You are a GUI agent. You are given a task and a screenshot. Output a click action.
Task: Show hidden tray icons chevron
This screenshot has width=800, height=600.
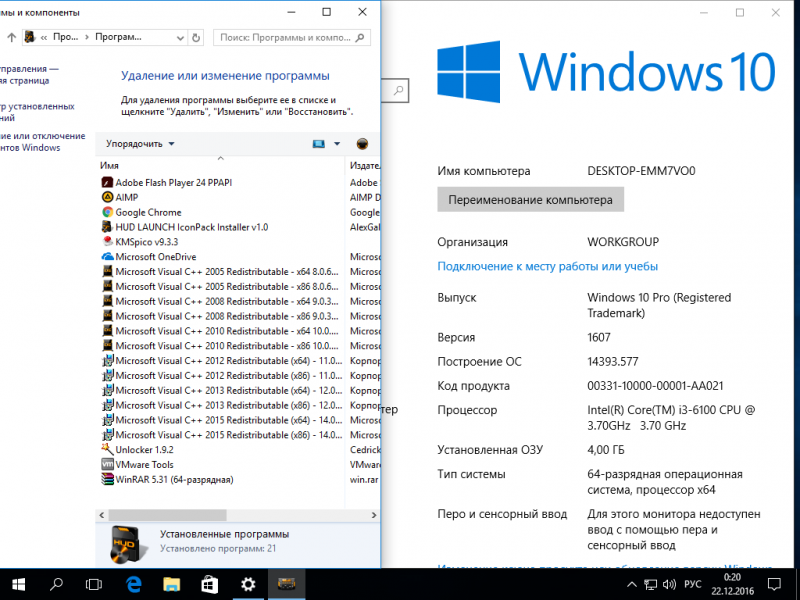coord(632,584)
